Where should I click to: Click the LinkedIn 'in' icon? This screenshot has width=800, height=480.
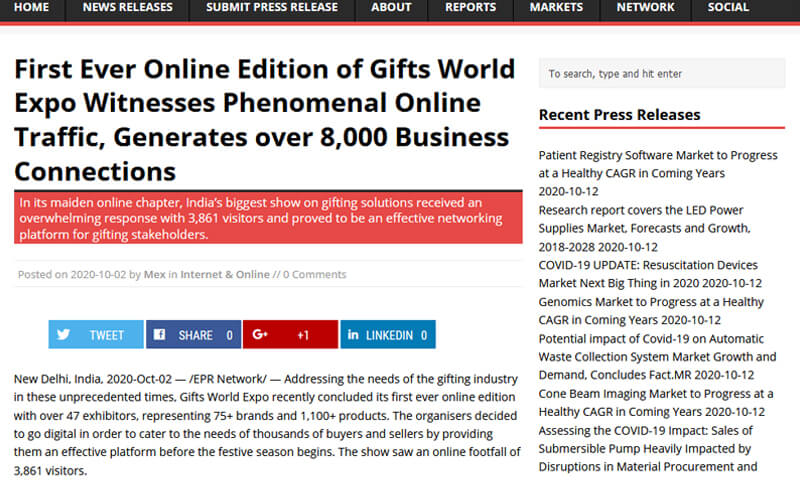(x=353, y=334)
